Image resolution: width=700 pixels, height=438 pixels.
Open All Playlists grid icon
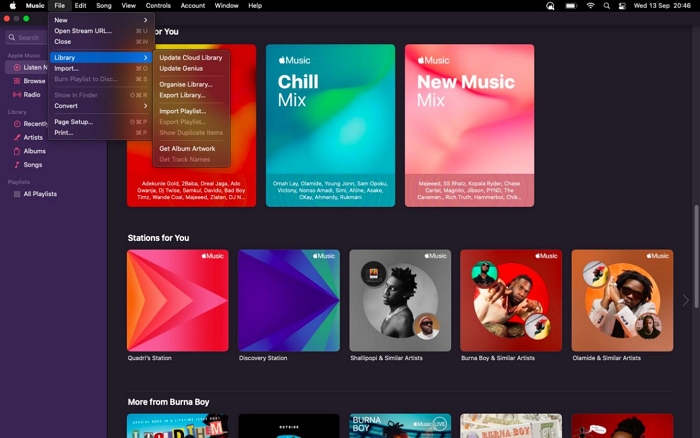[17, 194]
